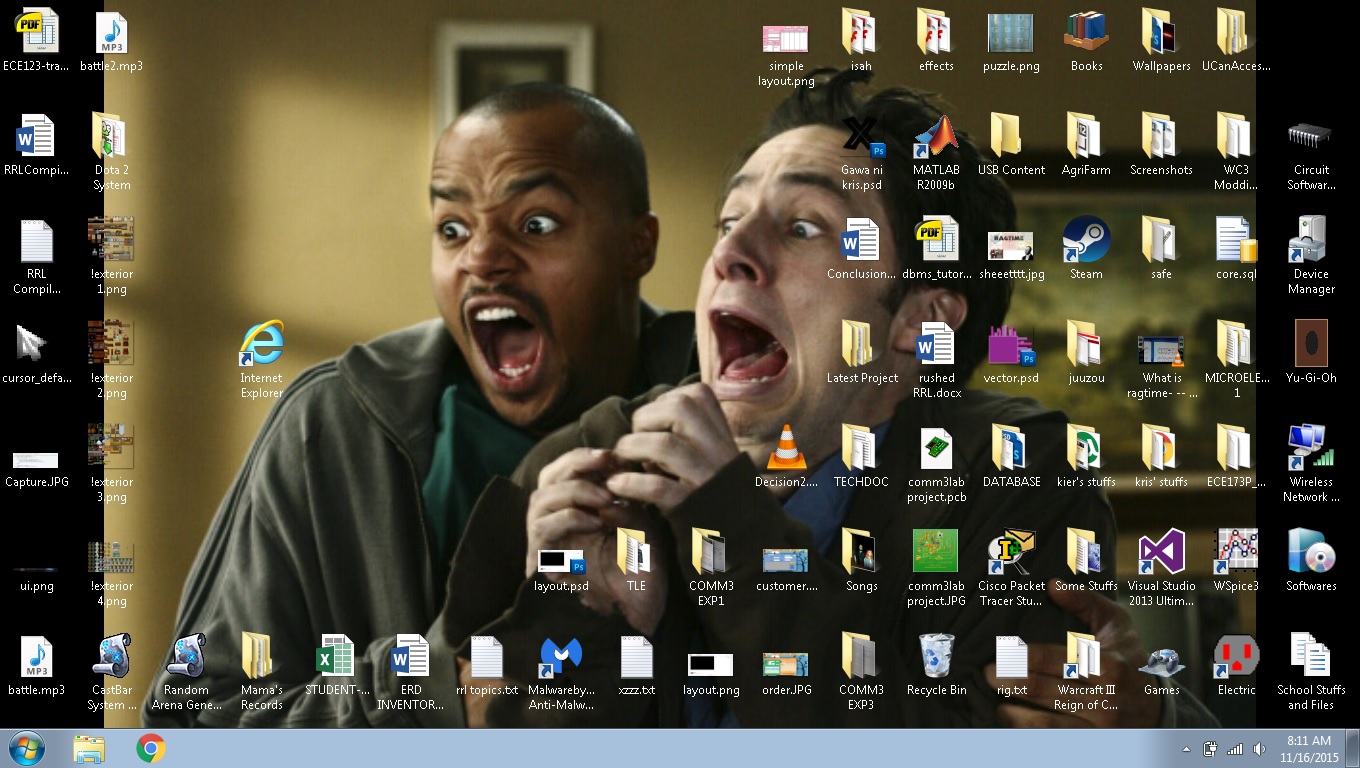Open the CastBar System script file
This screenshot has width=1360, height=768.
tap(111, 657)
